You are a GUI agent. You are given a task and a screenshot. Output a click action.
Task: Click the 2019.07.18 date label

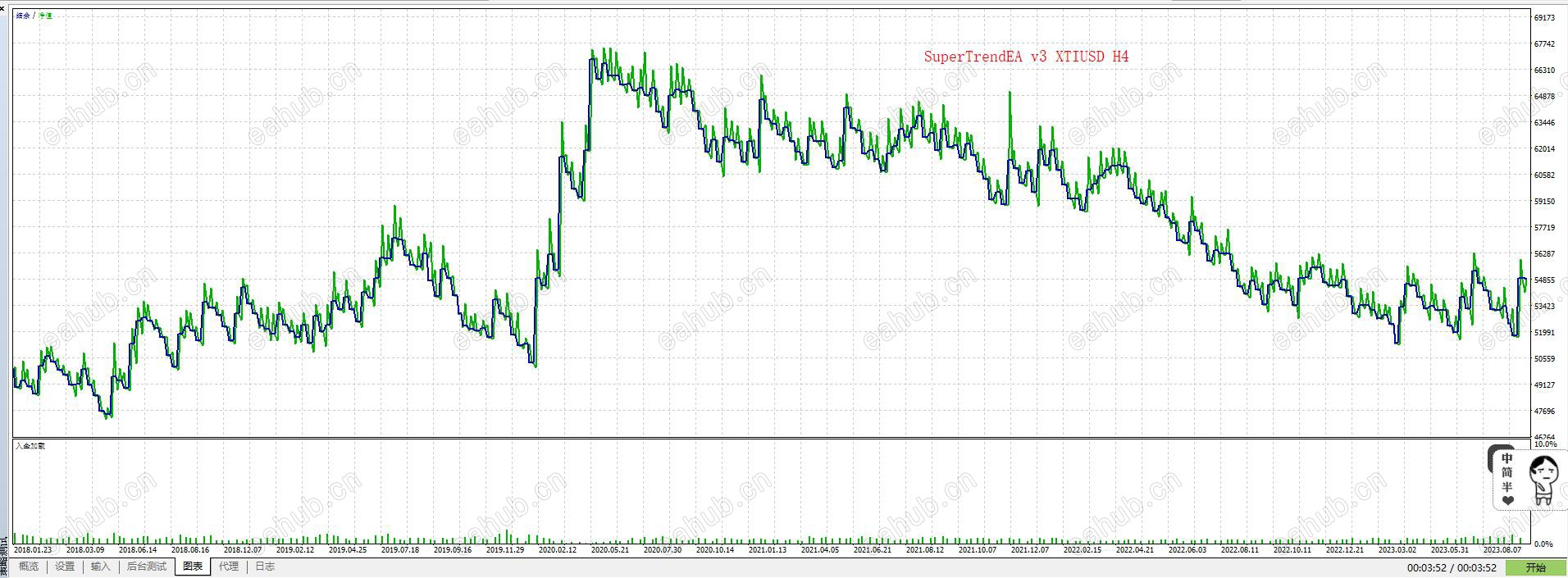(x=400, y=550)
